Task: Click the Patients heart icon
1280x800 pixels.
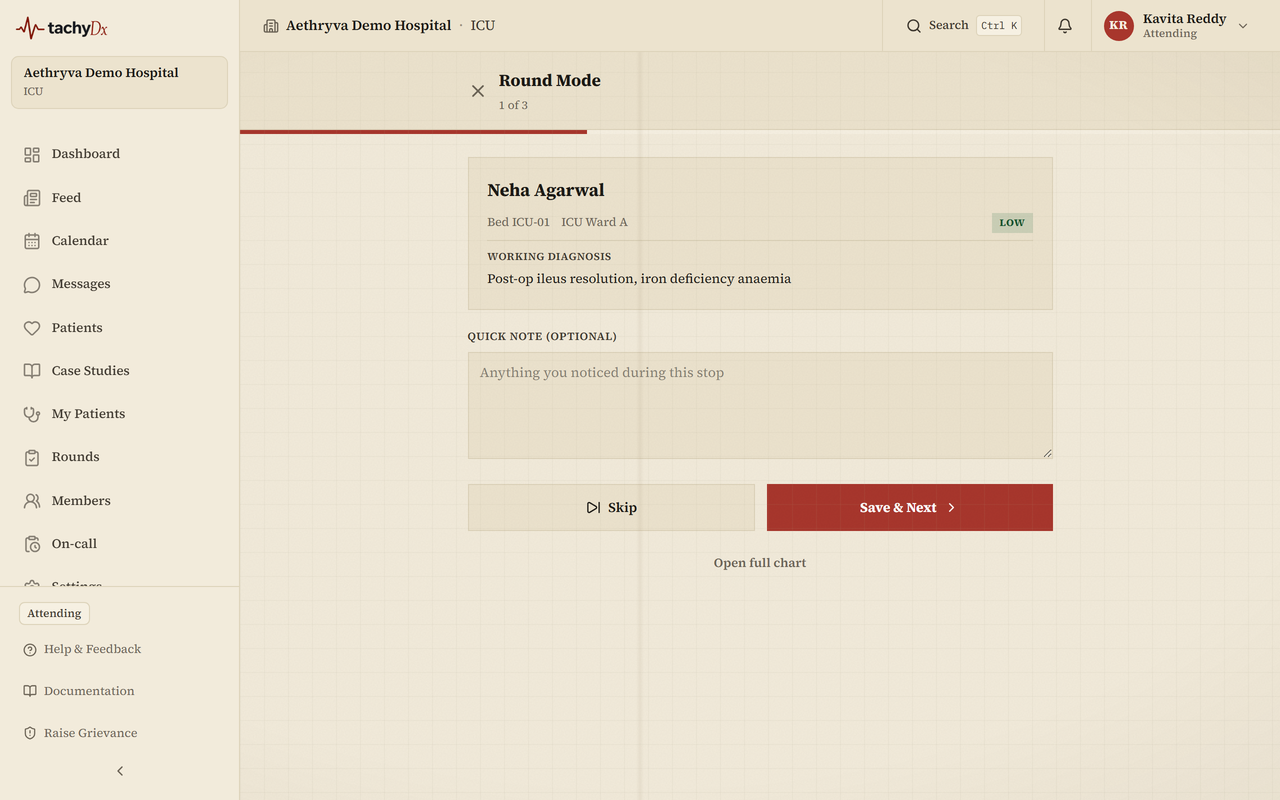Action: (32, 328)
